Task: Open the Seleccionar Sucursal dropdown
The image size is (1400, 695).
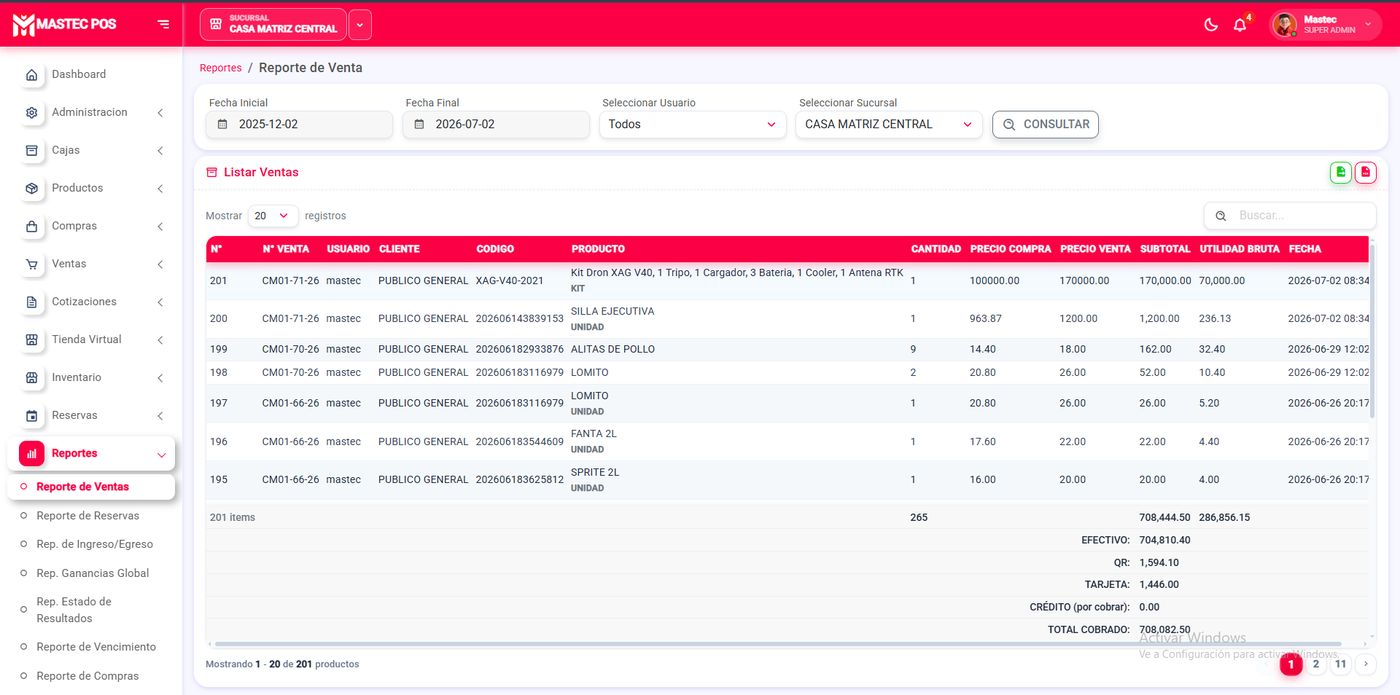Action: (x=889, y=124)
